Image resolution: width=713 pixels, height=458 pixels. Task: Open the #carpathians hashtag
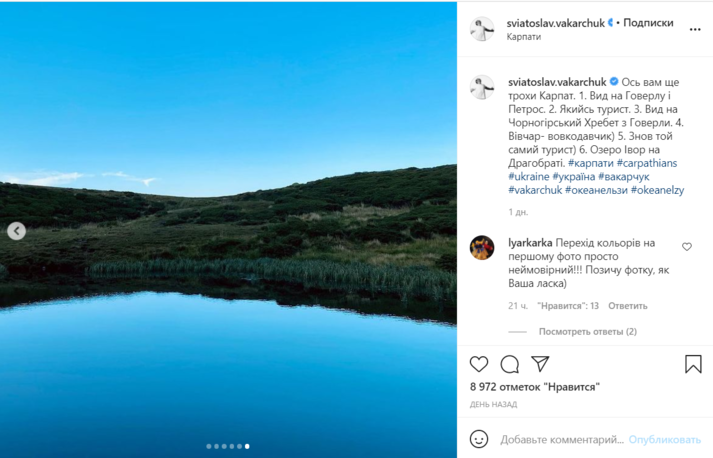click(647, 163)
